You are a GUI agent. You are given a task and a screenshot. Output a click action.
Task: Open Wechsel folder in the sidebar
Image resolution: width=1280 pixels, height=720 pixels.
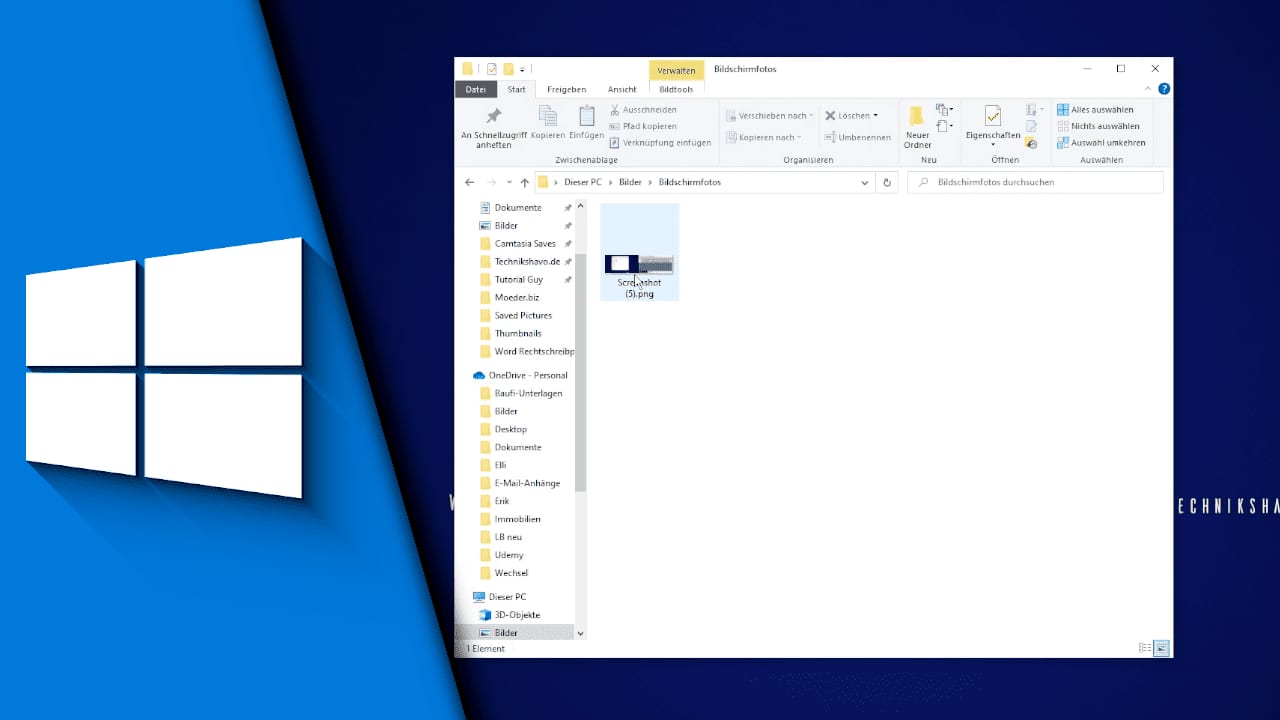(511, 573)
